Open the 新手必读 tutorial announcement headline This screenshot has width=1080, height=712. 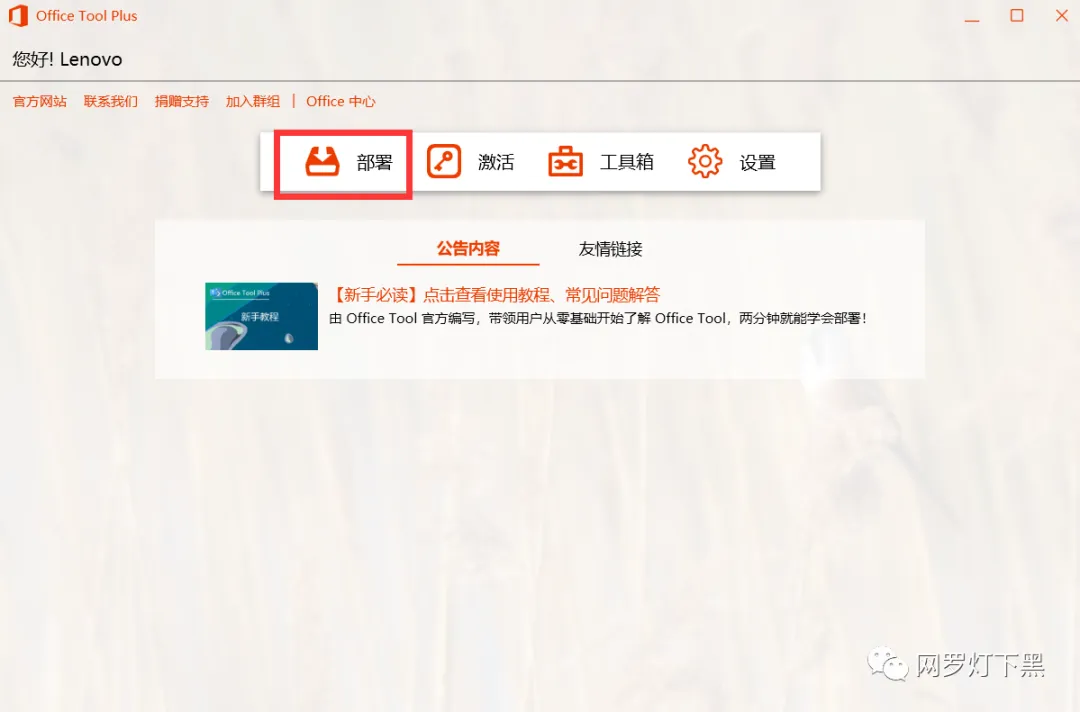coord(495,295)
